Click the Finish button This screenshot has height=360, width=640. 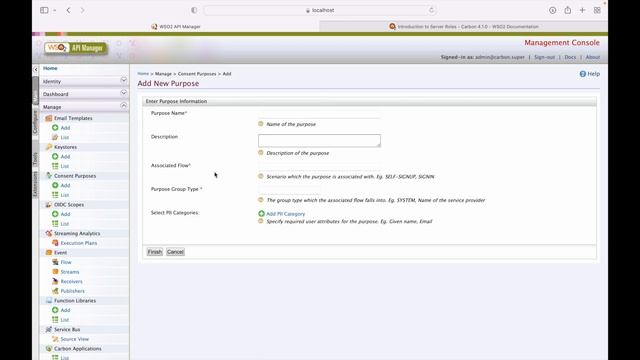tap(155, 252)
